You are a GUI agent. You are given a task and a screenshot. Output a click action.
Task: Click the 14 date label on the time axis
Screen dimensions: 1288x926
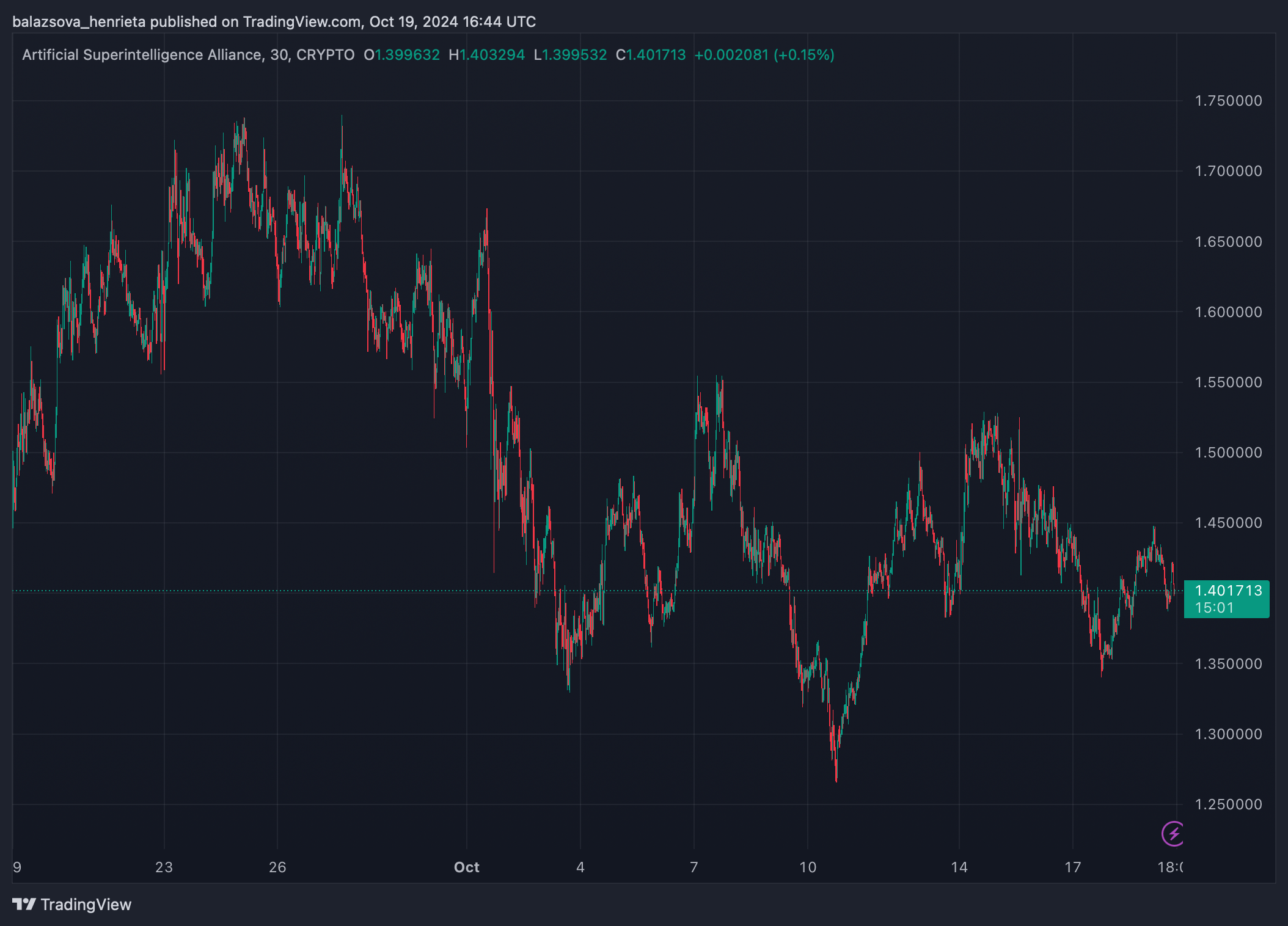click(959, 867)
